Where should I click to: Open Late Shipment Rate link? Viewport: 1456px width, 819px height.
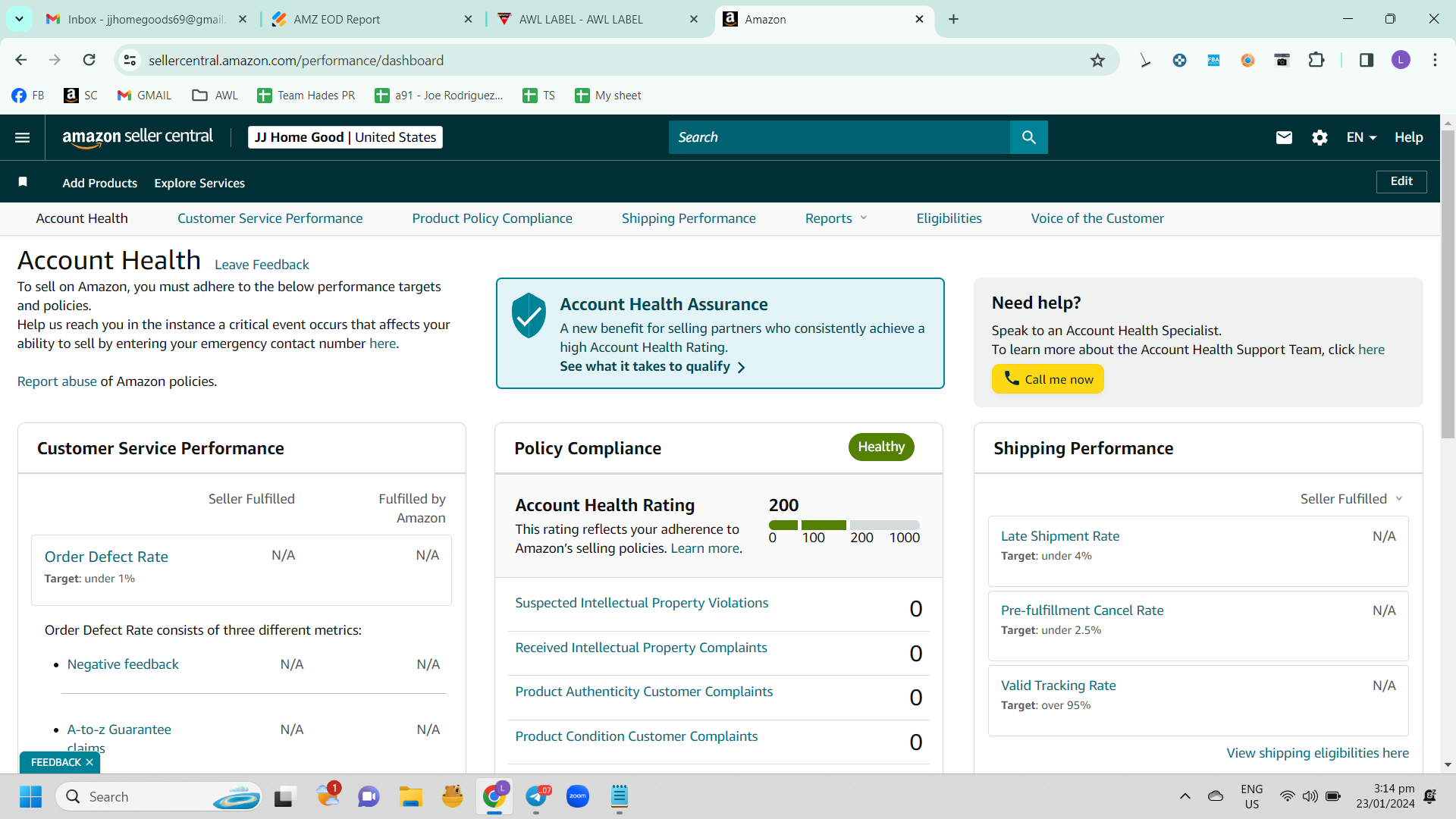point(1060,536)
